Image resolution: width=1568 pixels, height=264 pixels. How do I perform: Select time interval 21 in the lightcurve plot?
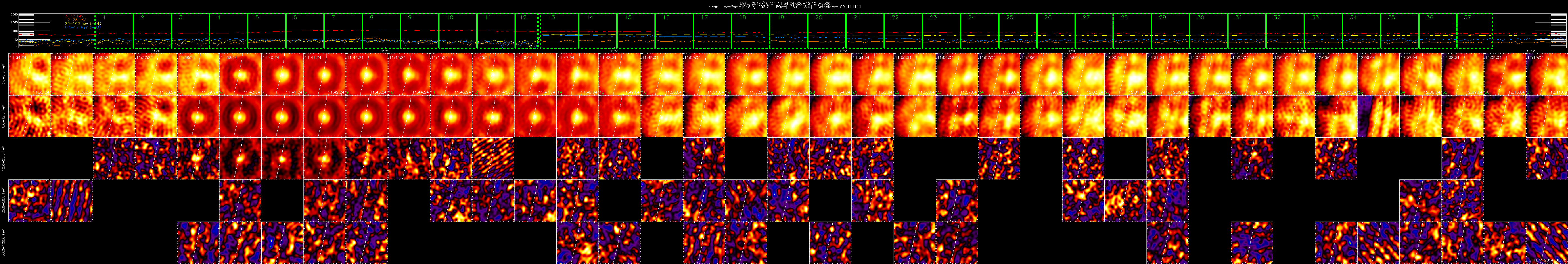pos(865,31)
